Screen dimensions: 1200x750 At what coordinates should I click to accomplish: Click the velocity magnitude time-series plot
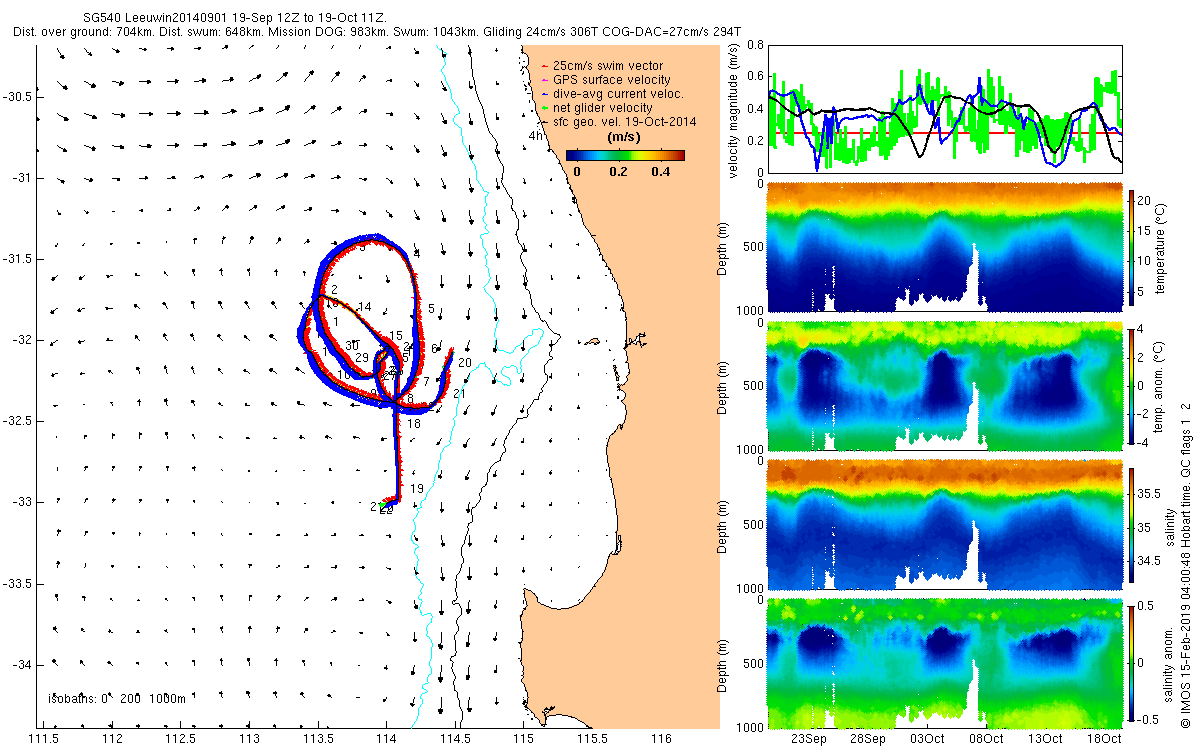[x=944, y=109]
